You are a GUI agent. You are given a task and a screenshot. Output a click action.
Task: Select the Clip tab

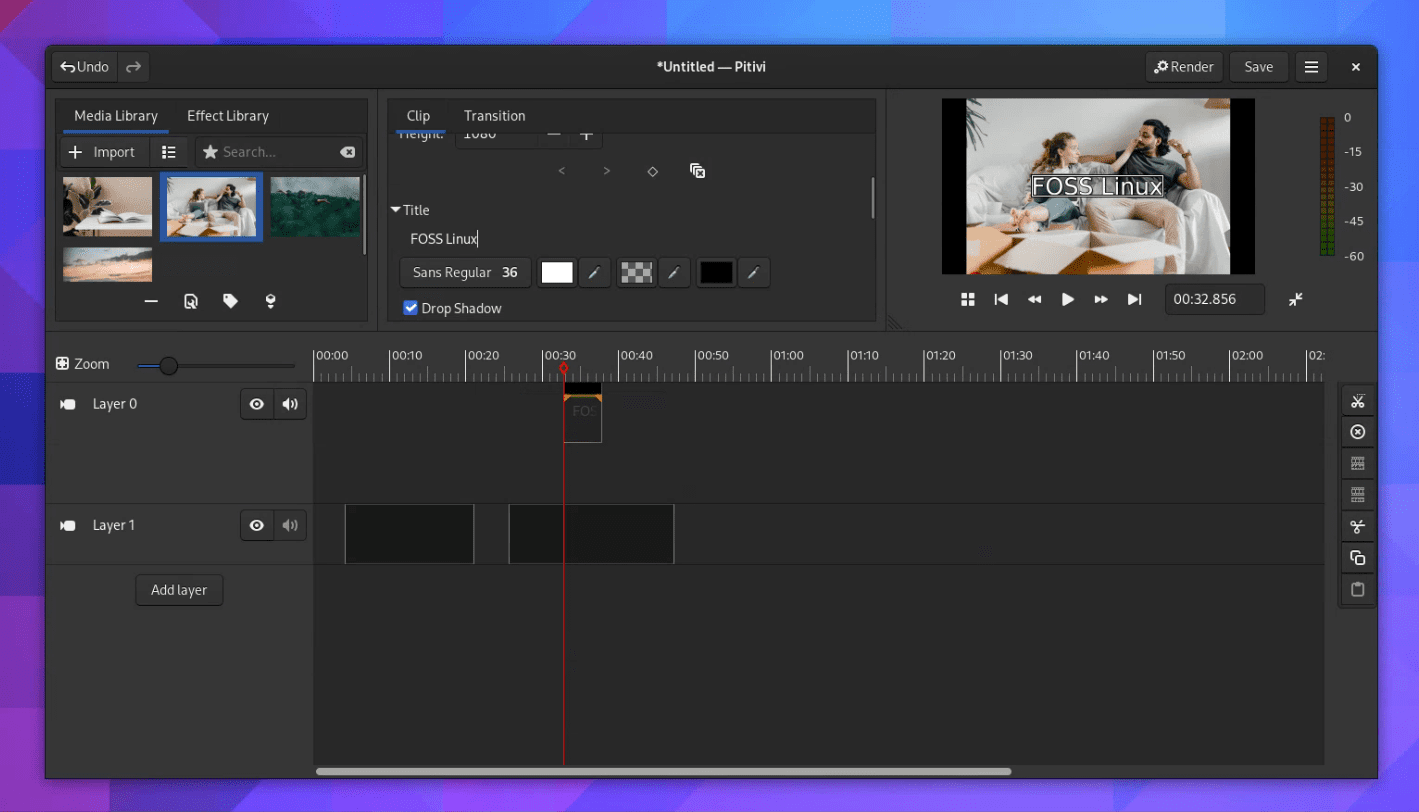[418, 116]
